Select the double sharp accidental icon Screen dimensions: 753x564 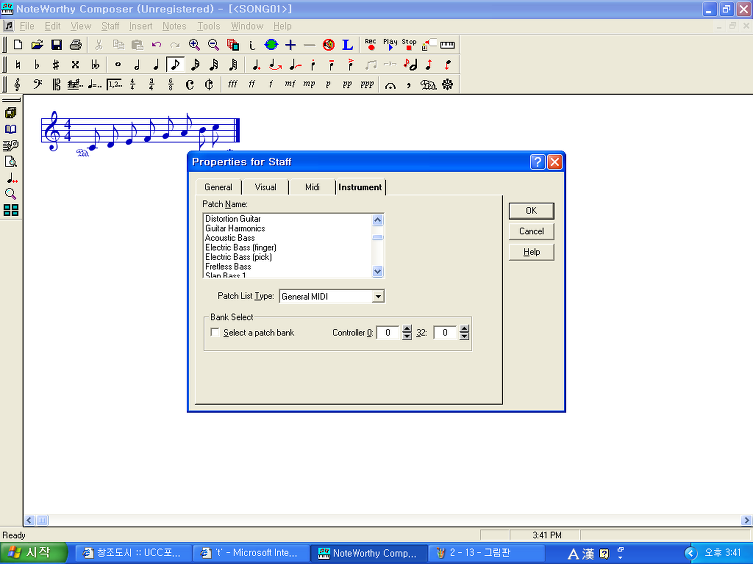(x=75, y=64)
